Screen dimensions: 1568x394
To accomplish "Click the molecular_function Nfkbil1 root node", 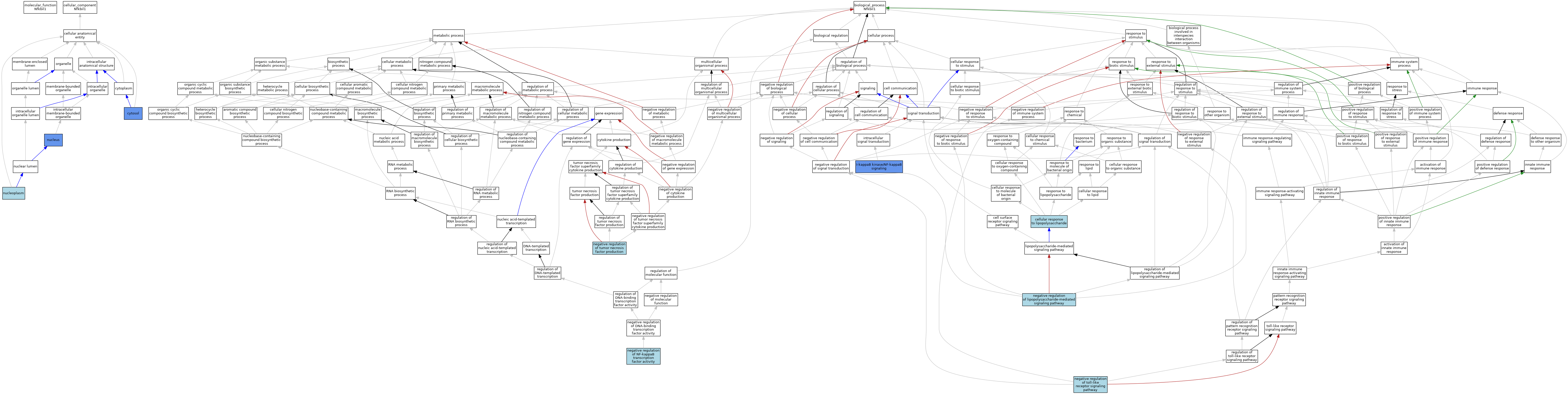I will point(40,7).
